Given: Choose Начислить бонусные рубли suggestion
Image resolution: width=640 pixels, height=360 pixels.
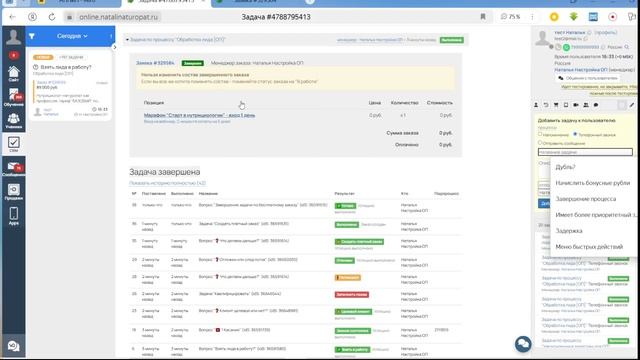Looking at the screenshot, I should 593,183.
